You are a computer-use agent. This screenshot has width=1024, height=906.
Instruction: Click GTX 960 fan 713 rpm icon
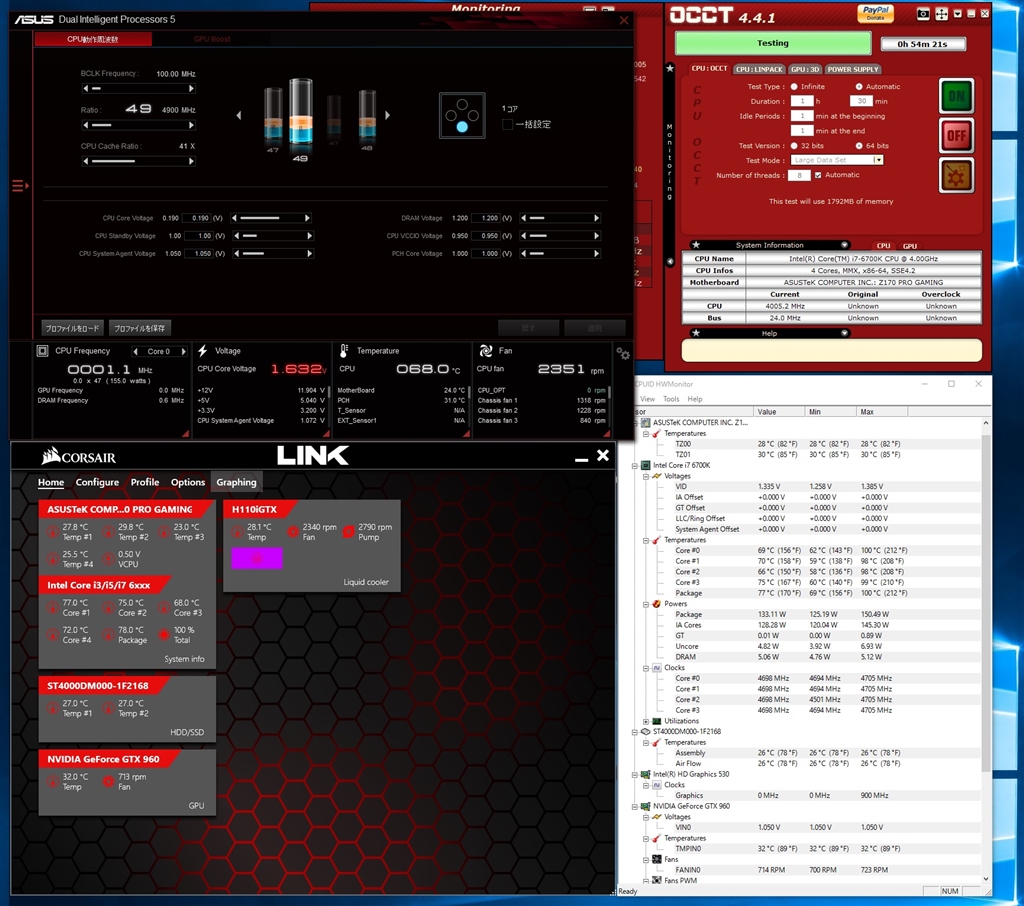tap(108, 781)
